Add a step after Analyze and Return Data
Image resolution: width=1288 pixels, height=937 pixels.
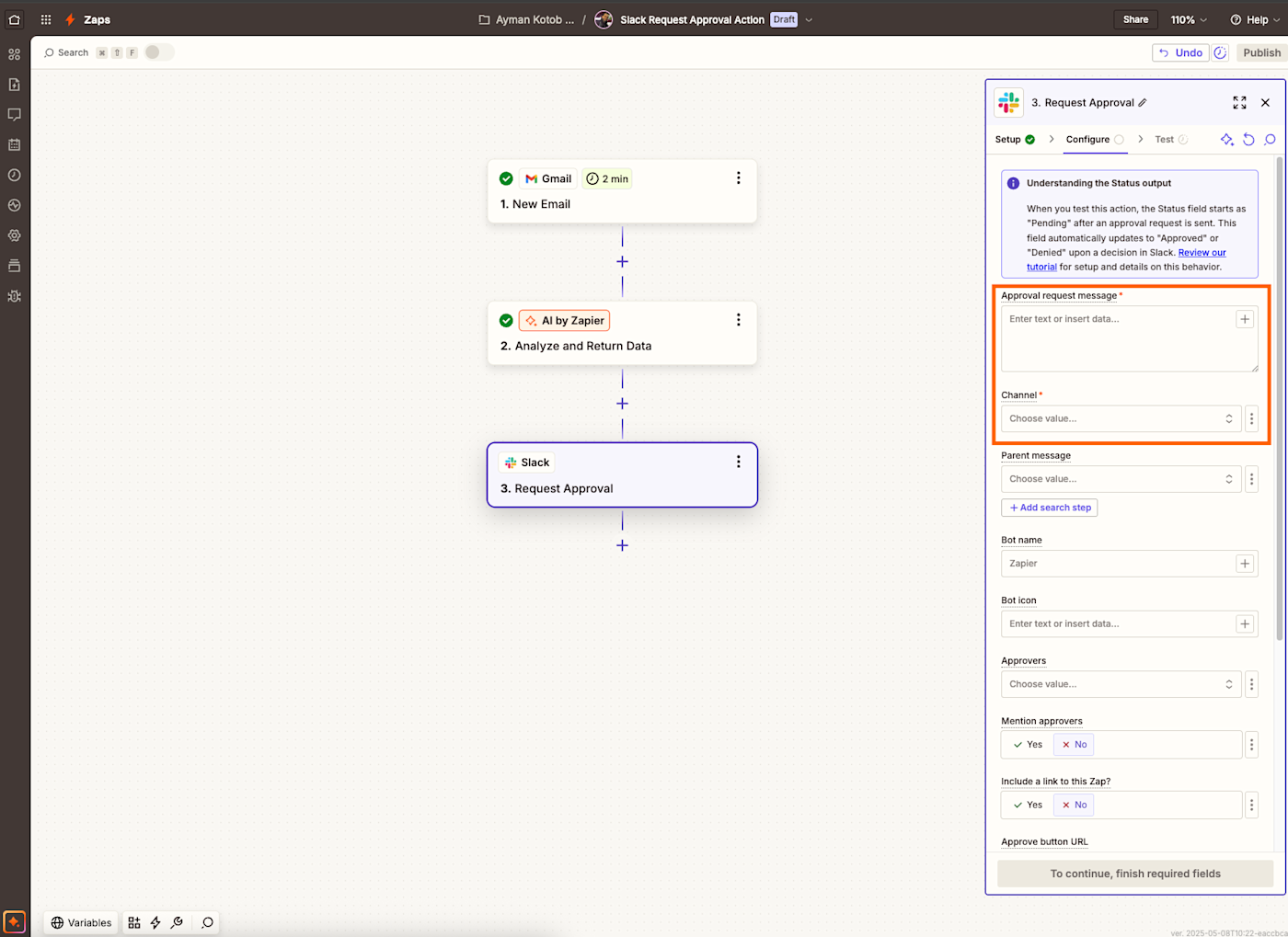pos(622,404)
